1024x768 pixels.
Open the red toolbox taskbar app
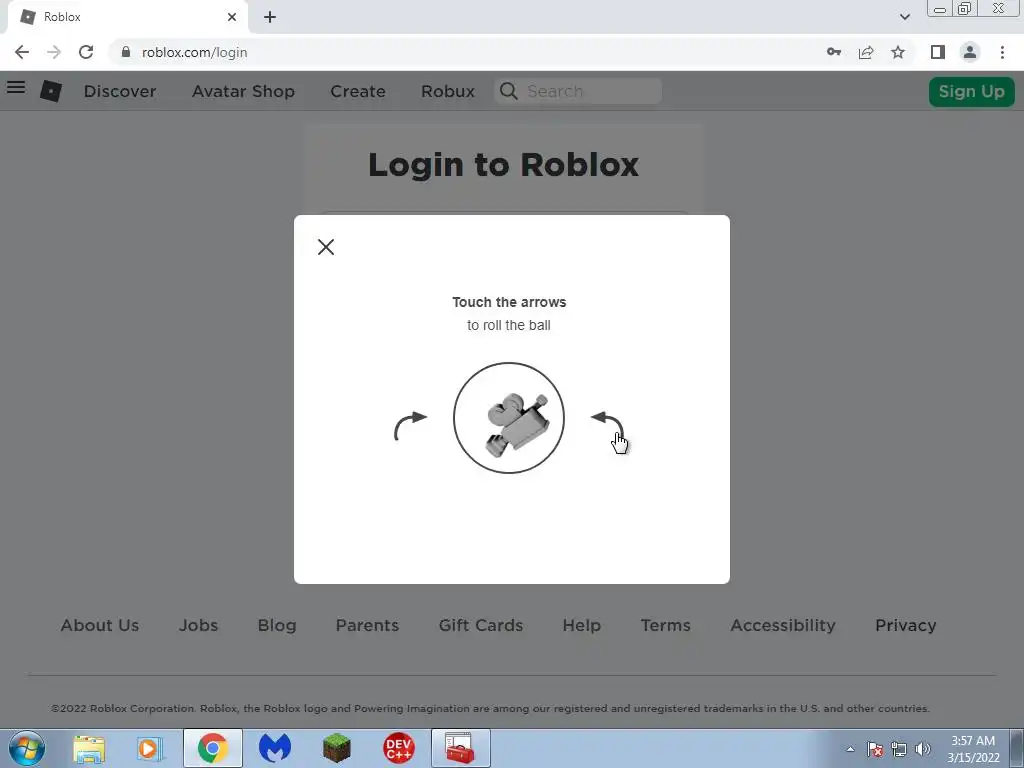[460, 748]
